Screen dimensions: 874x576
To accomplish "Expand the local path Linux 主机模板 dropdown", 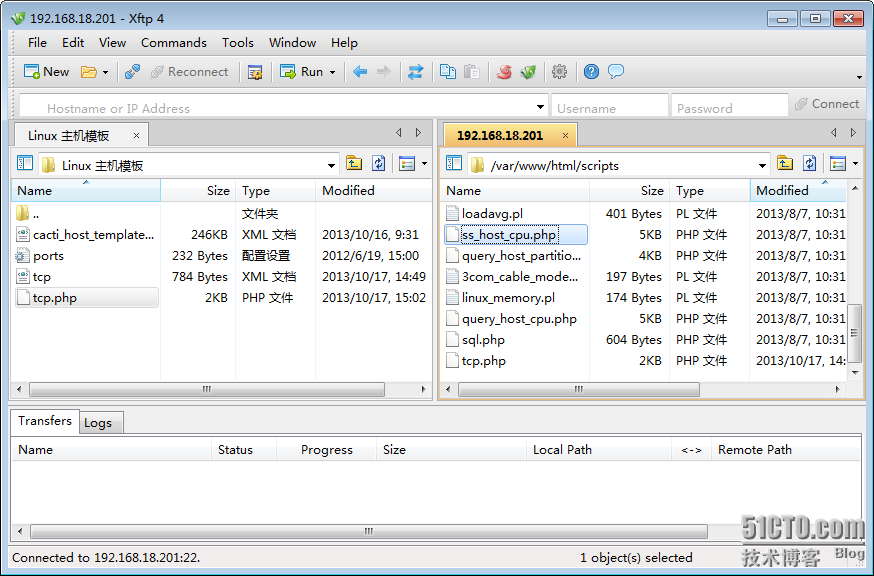I will 331,166.
